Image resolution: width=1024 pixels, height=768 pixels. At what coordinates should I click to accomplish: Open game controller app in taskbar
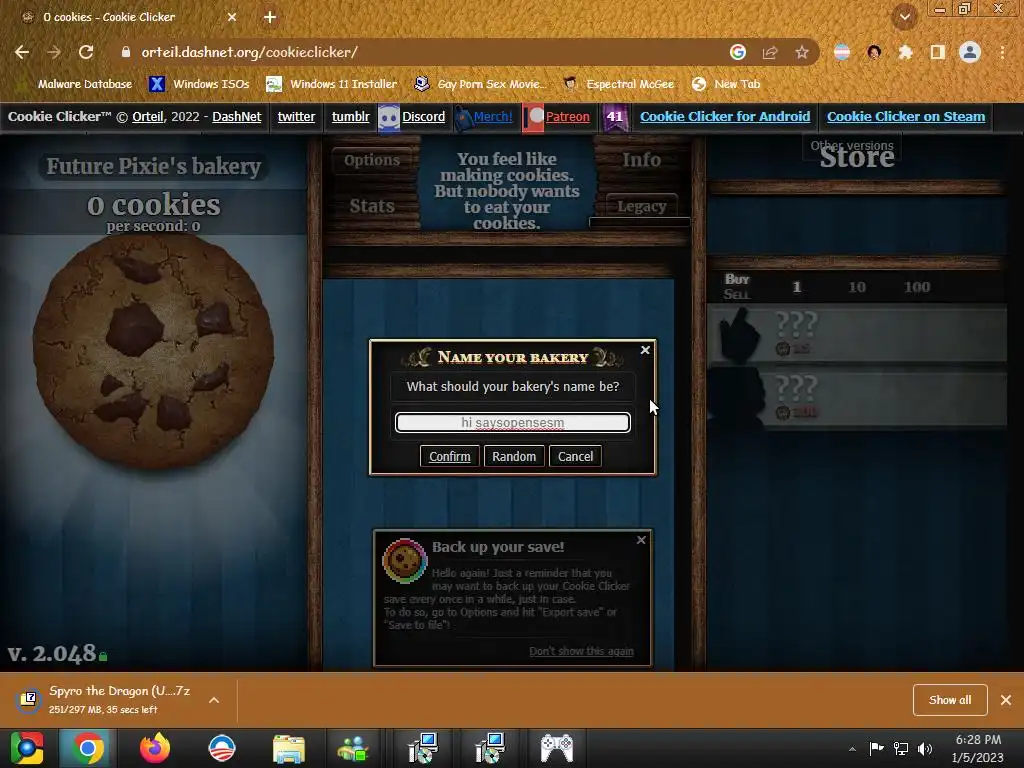(x=557, y=748)
